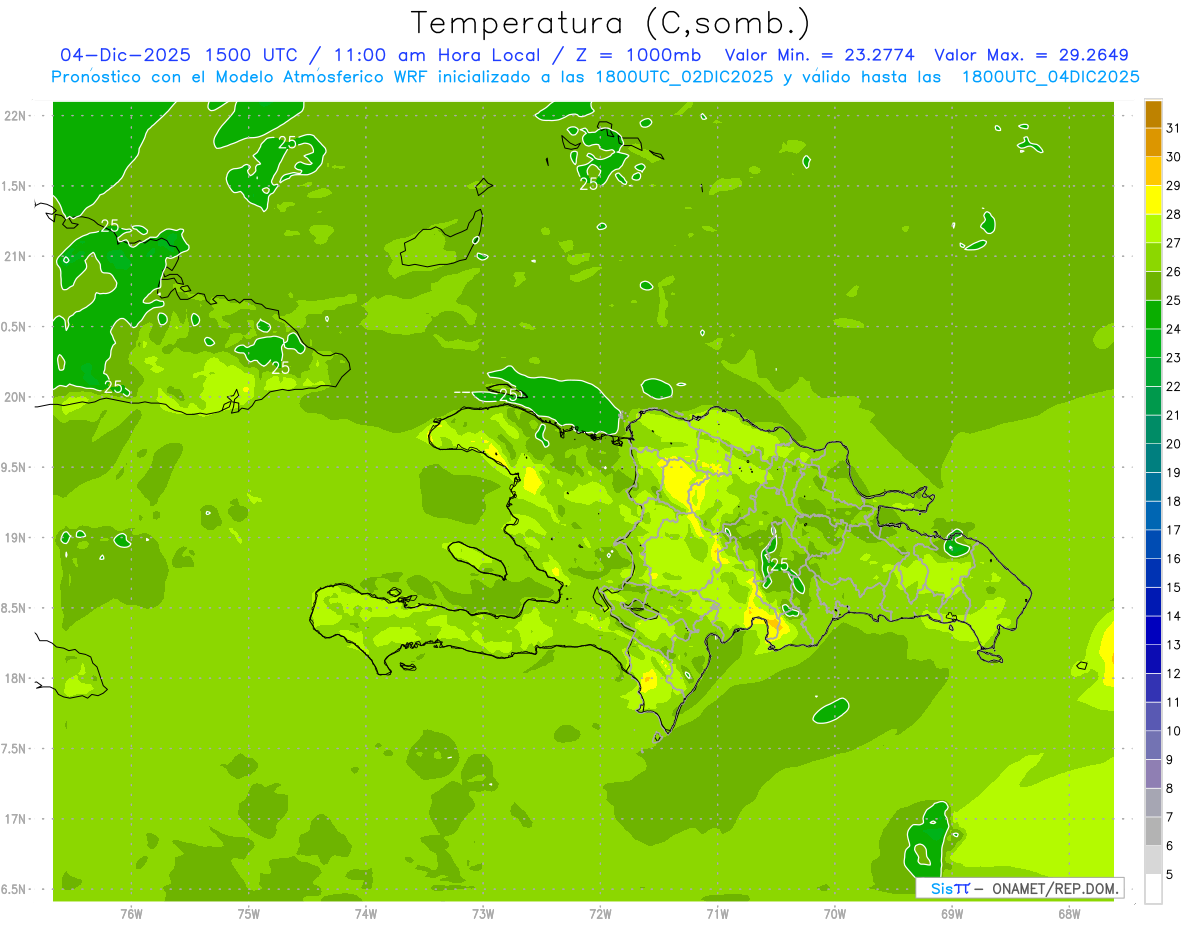The width and height of the screenshot is (1200, 927).
Task: Click the '22N' latitude label
Action: point(16,116)
